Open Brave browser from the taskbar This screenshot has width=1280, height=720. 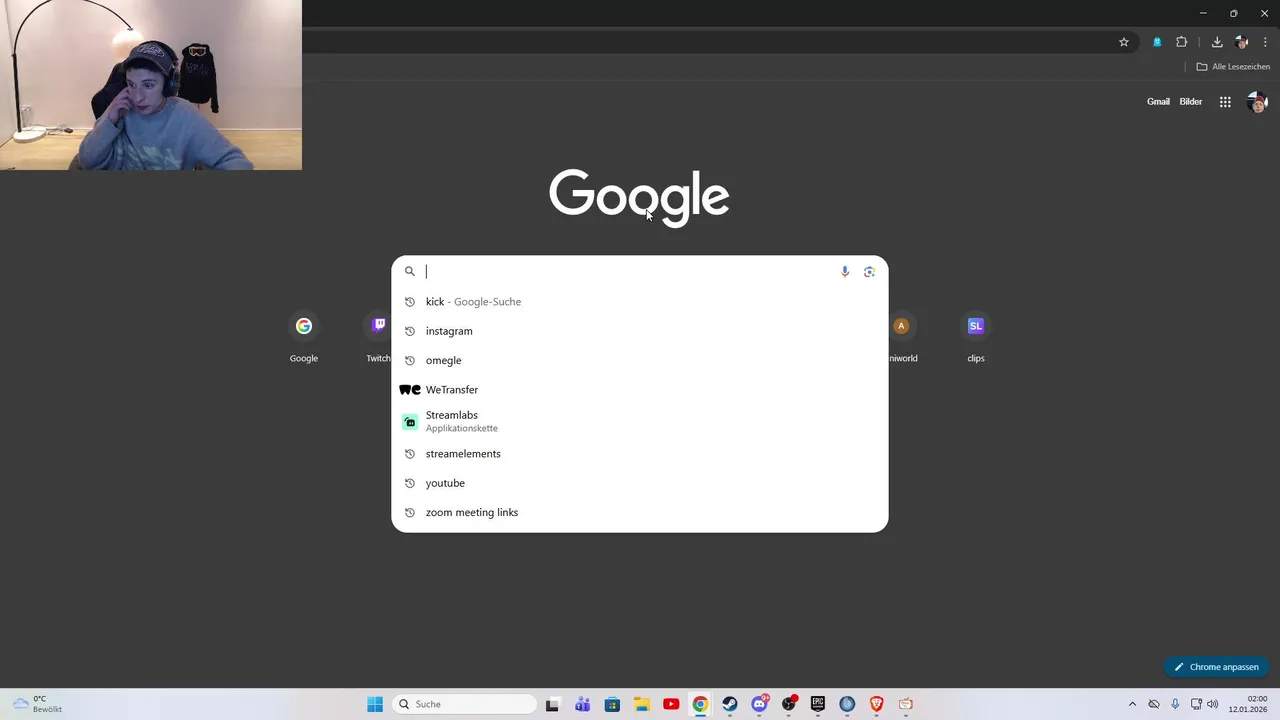[x=877, y=704]
